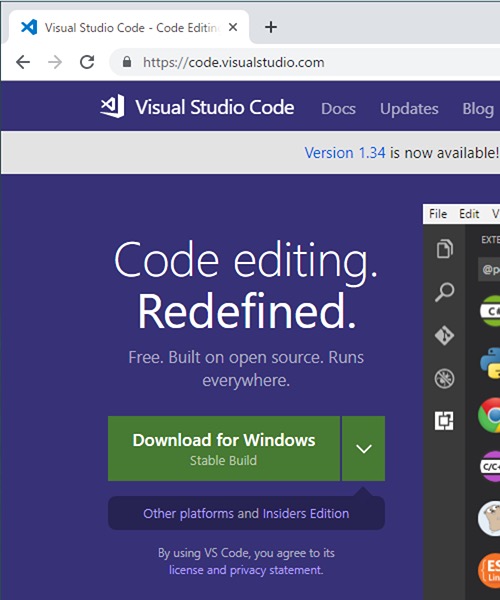Click the Visual Studio Code logo in header
The height and width of the screenshot is (600, 500).
click(x=112, y=106)
